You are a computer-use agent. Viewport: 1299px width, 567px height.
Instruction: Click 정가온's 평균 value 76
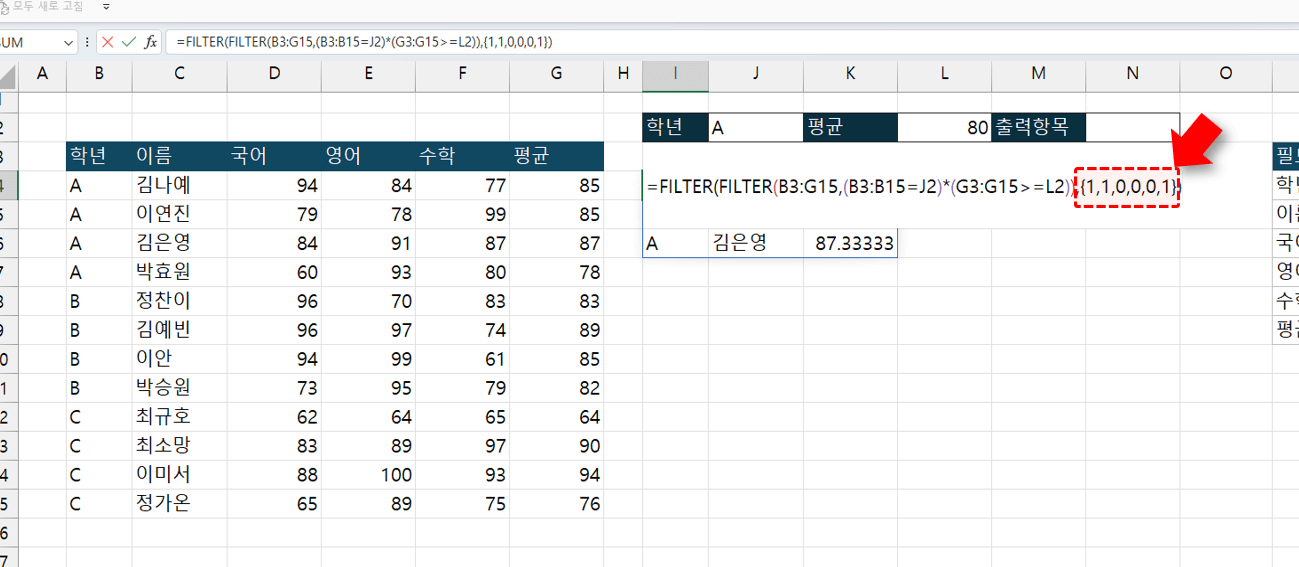[557, 504]
